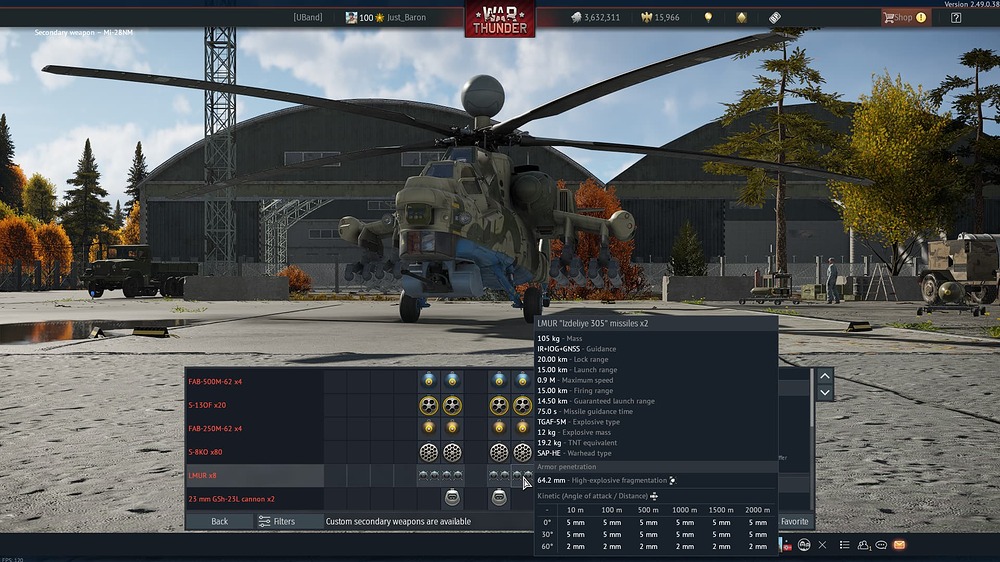Open the contacts/squad people icon
This screenshot has width=1000, height=562.
[x=863, y=545]
